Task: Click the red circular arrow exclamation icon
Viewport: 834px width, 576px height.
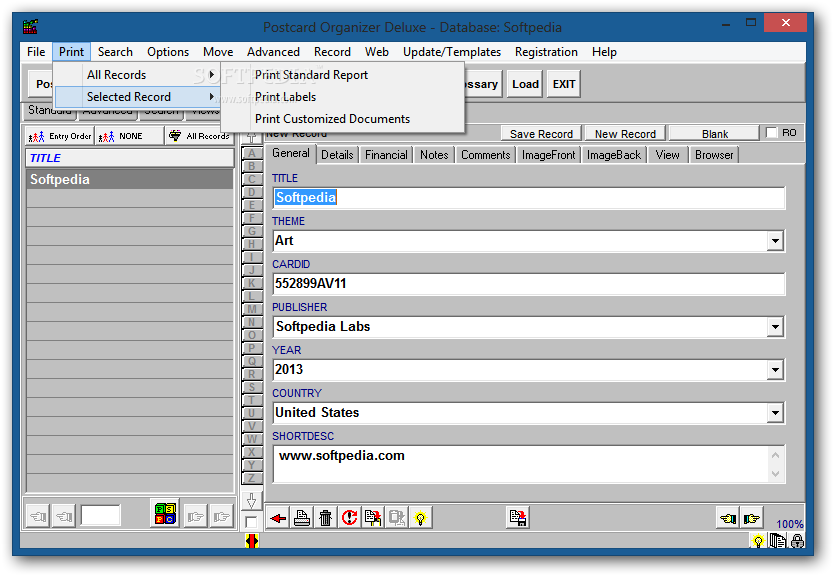Action: tap(349, 517)
